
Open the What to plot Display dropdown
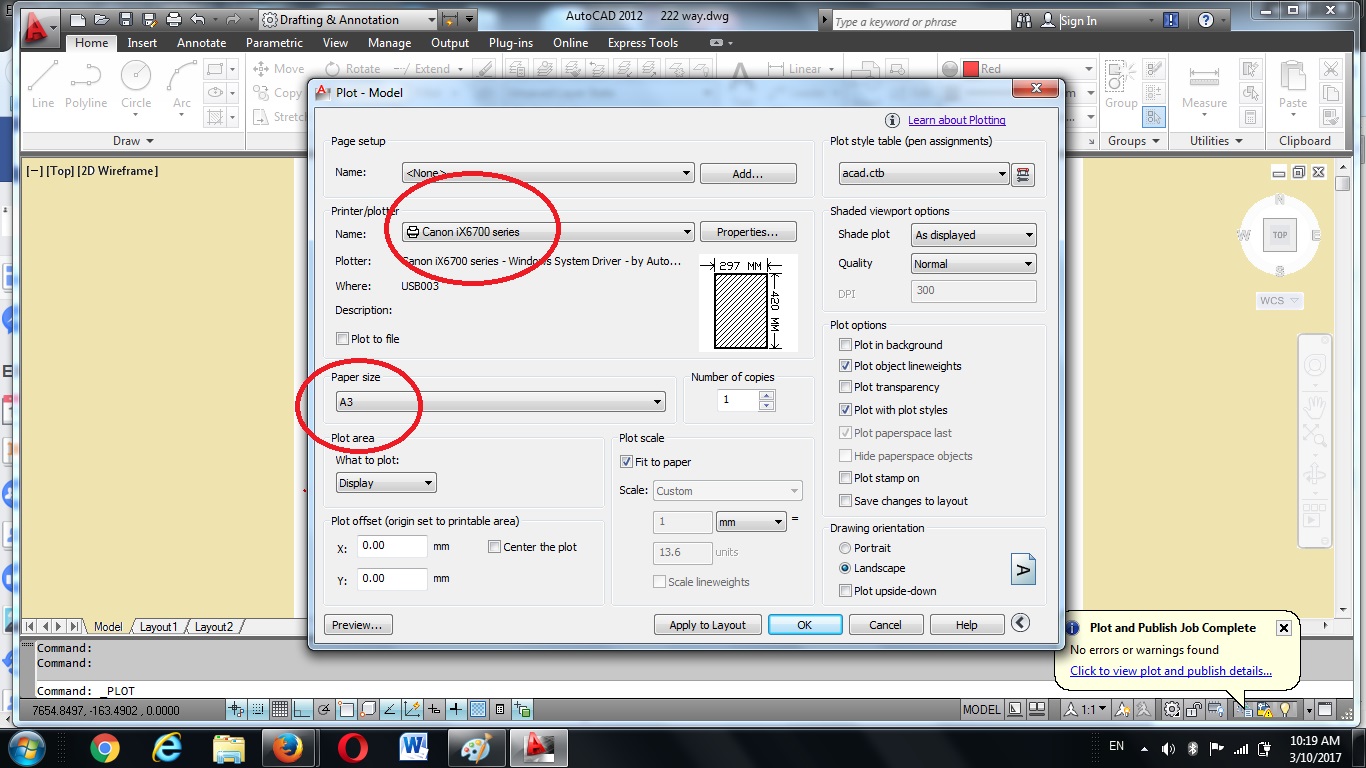pos(386,483)
